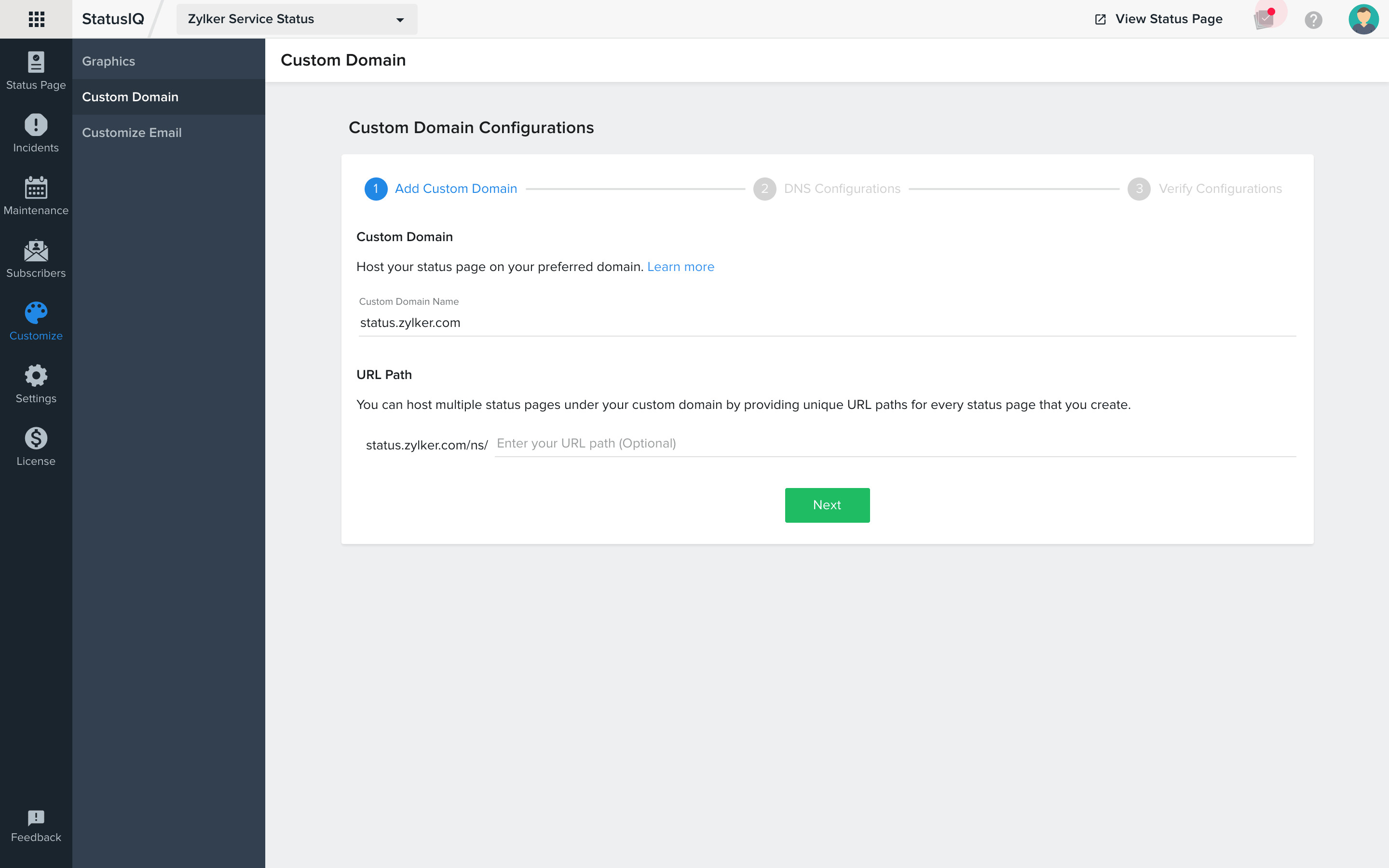1389x868 pixels.
Task: Click the green Next button
Action: [x=827, y=504]
